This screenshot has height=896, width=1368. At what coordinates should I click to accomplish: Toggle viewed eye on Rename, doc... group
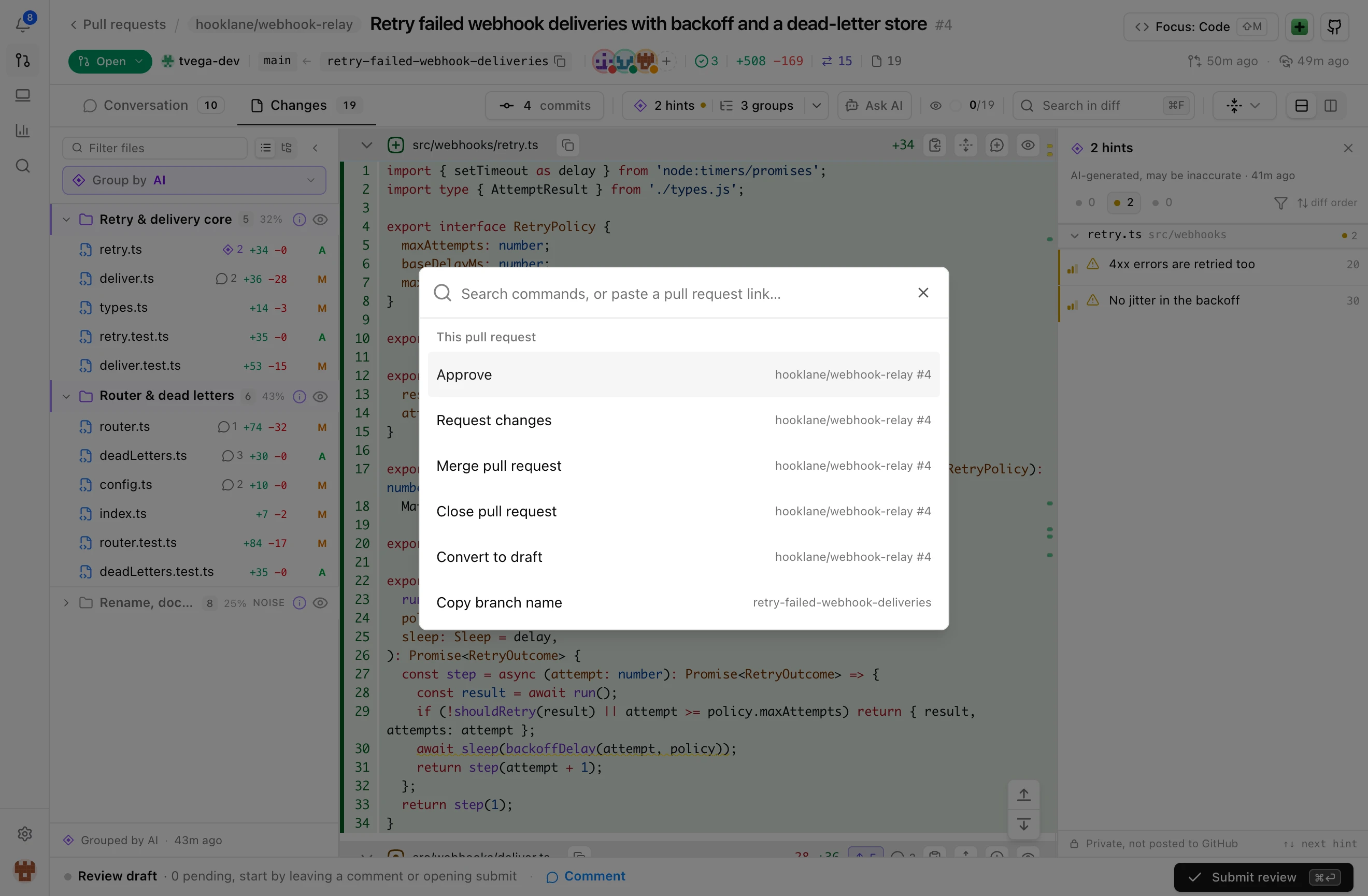(321, 603)
